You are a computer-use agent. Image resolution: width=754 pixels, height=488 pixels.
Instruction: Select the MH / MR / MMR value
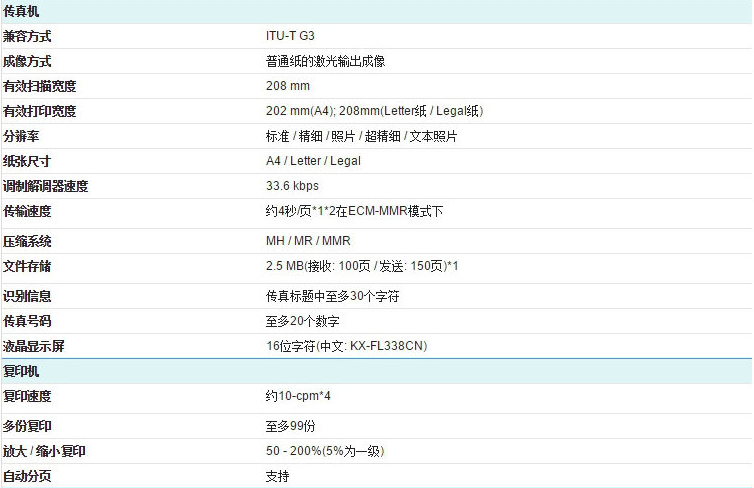(x=308, y=241)
